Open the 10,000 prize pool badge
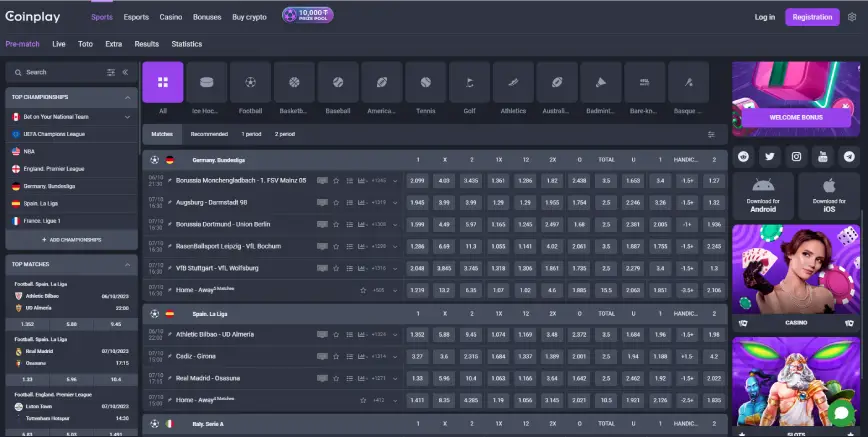The height and width of the screenshot is (437, 868). [307, 16]
